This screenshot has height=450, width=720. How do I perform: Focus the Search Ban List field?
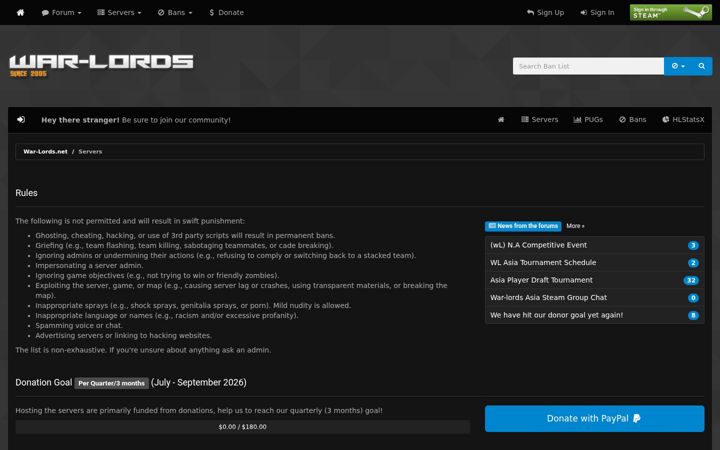point(588,66)
